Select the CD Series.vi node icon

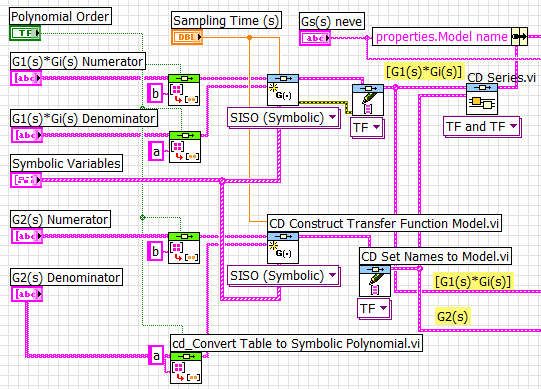pos(482,99)
